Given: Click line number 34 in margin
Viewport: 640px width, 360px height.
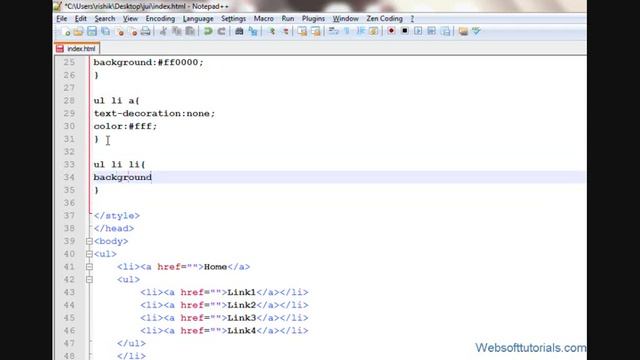Looking at the screenshot, I should 69,177.
